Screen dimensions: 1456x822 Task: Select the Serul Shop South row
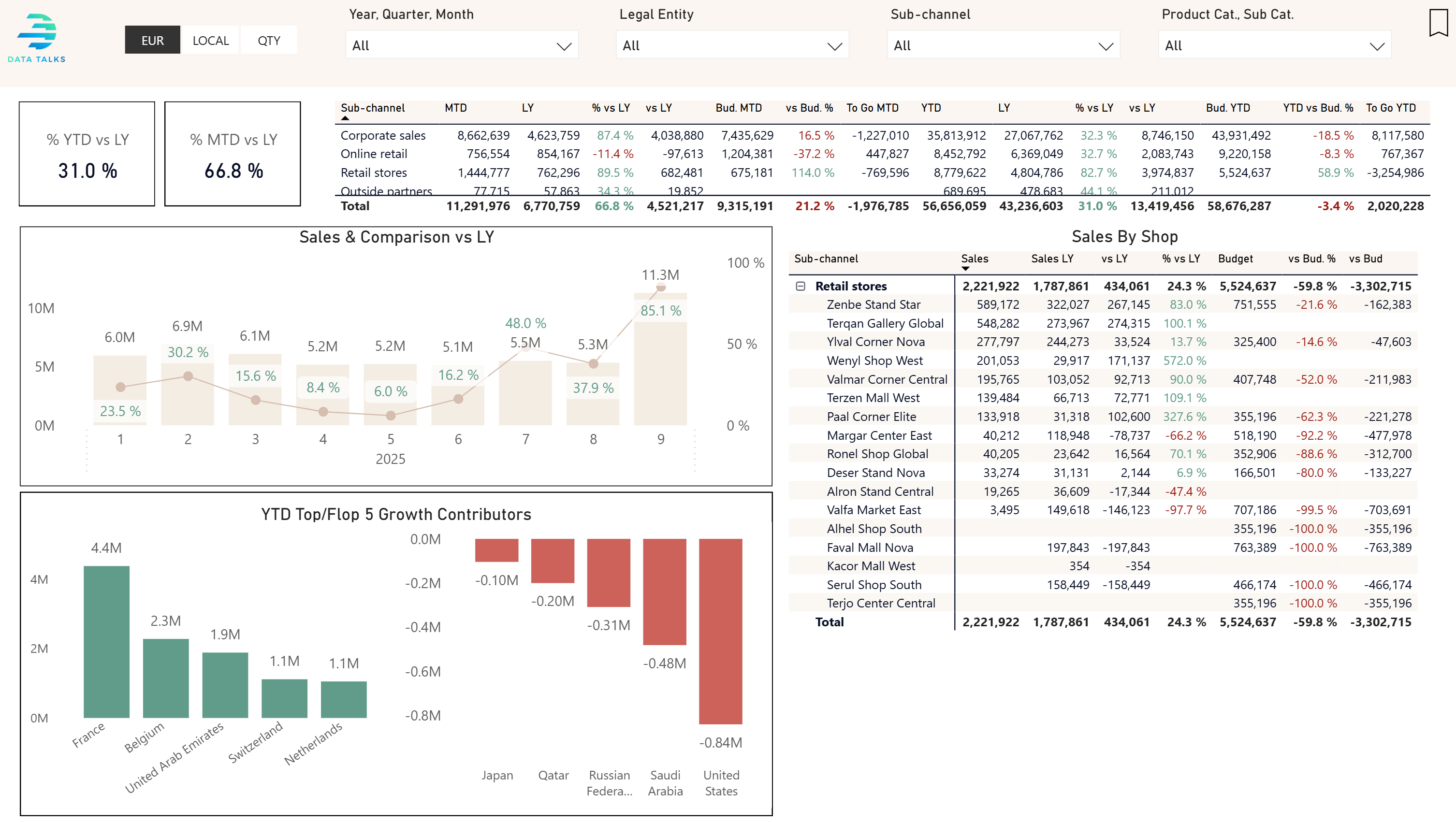1103,584
